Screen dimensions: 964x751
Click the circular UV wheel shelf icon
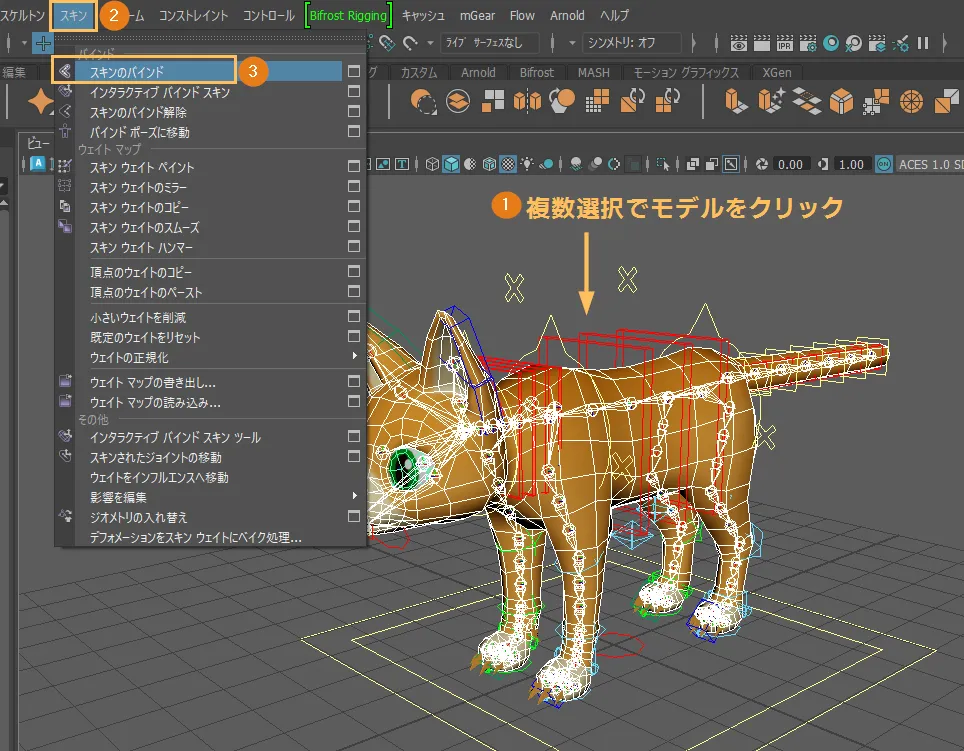point(911,101)
